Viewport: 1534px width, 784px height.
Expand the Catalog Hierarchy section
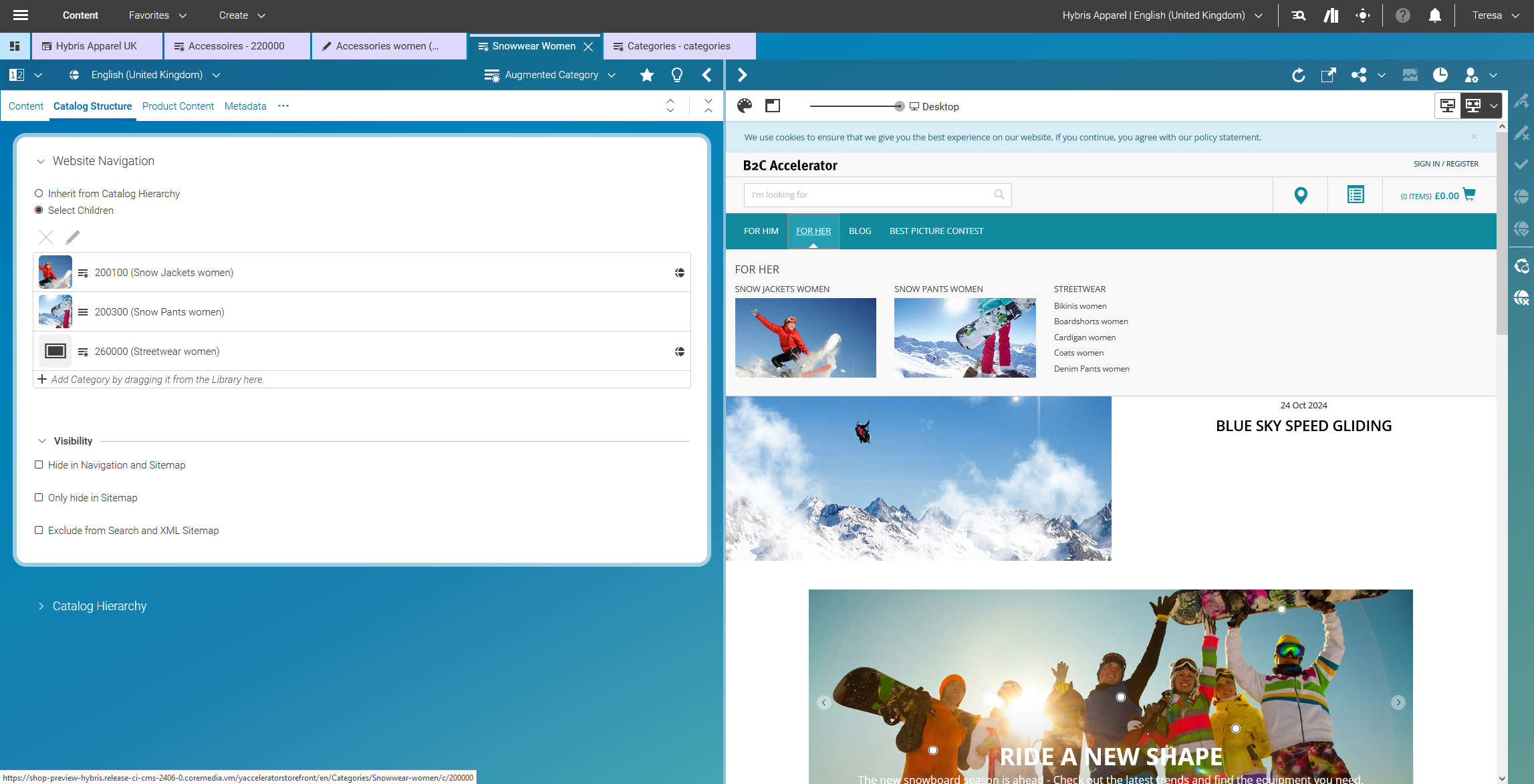(x=40, y=606)
